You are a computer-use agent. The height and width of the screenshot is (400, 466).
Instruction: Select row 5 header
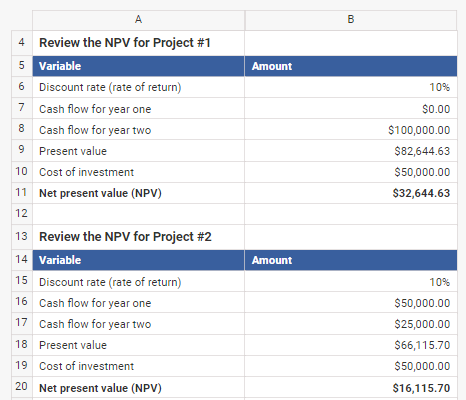tap(22, 66)
